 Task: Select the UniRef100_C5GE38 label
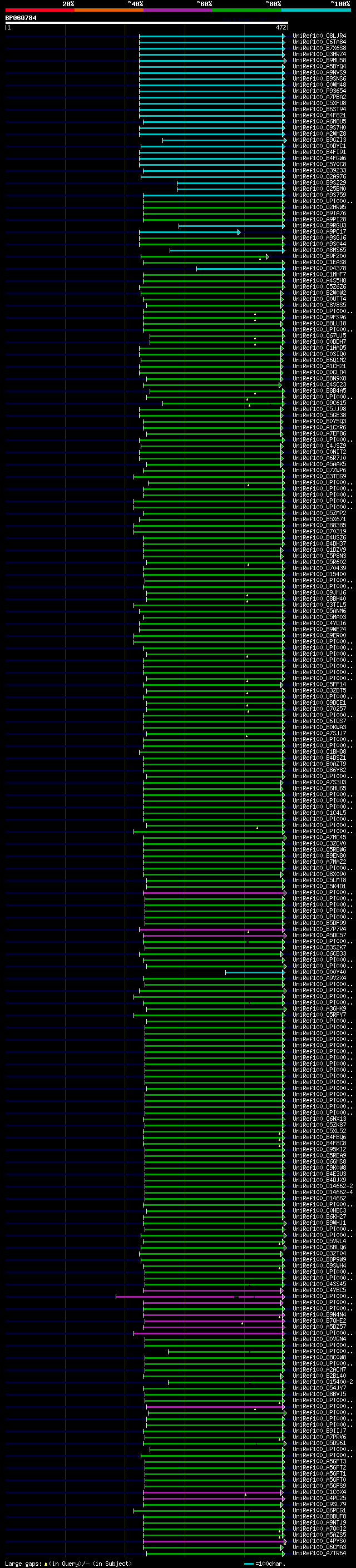coord(319,416)
